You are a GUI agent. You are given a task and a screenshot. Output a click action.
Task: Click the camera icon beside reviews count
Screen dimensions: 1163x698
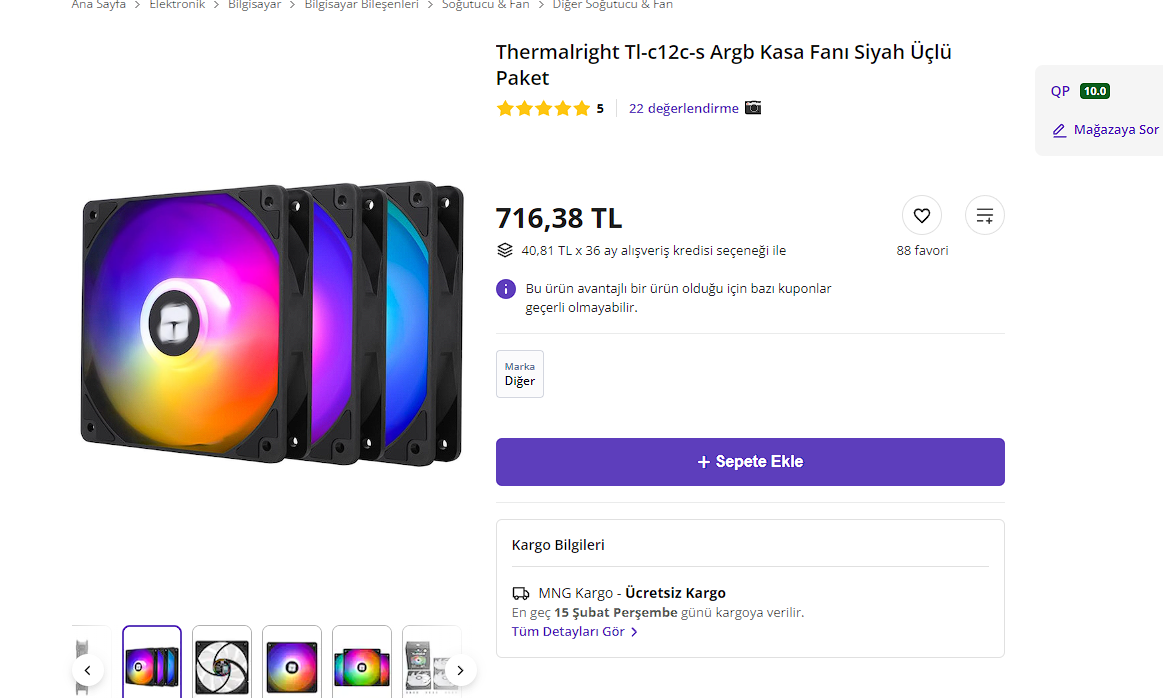pyautogui.click(x=753, y=108)
